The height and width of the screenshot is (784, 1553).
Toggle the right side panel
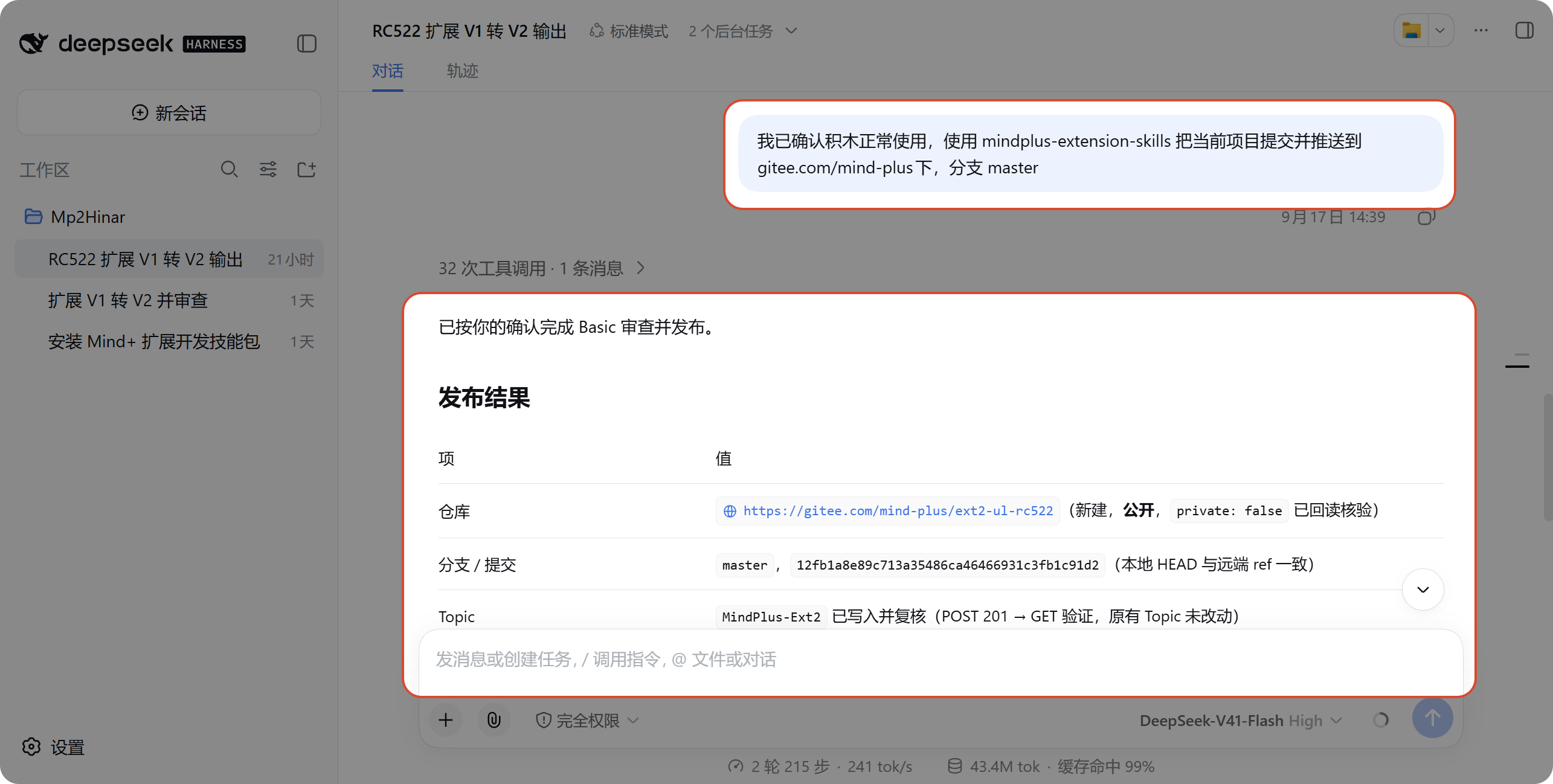(x=1524, y=30)
